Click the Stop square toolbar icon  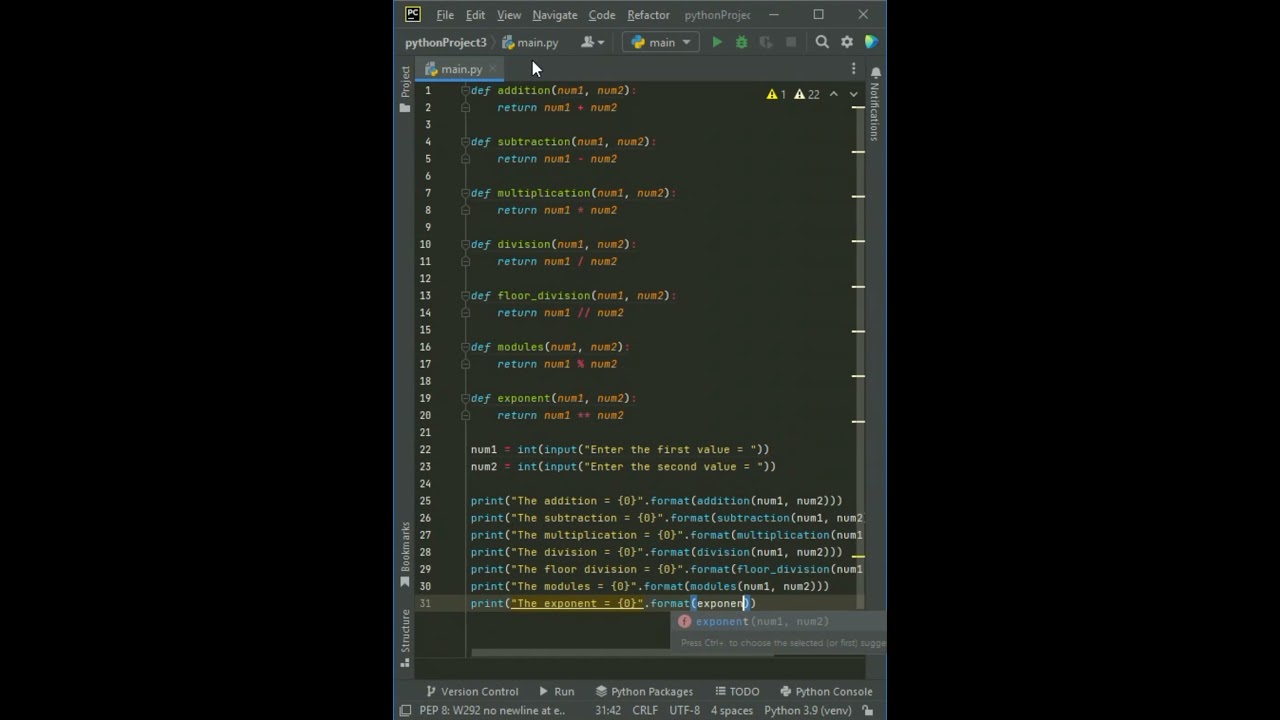[791, 42]
